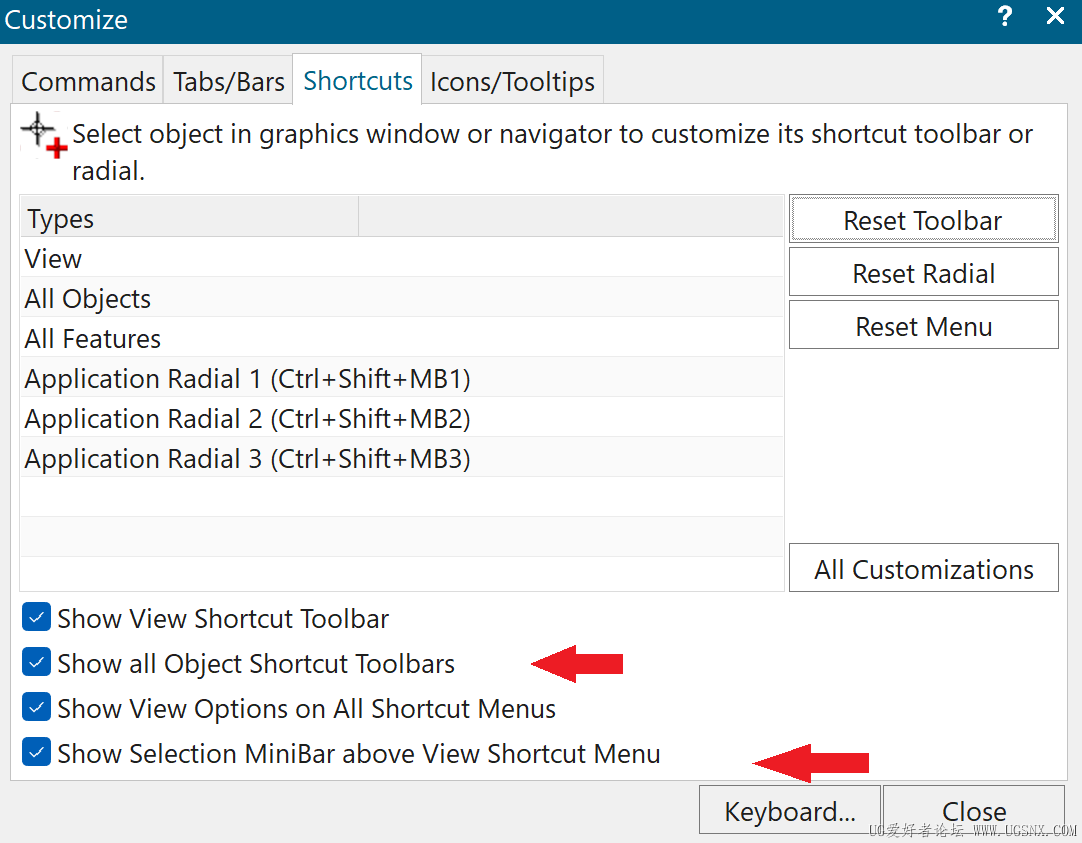Toggle Show all Object Shortcut Toolbars
Viewport: 1082px width, 843px height.
tap(36, 662)
